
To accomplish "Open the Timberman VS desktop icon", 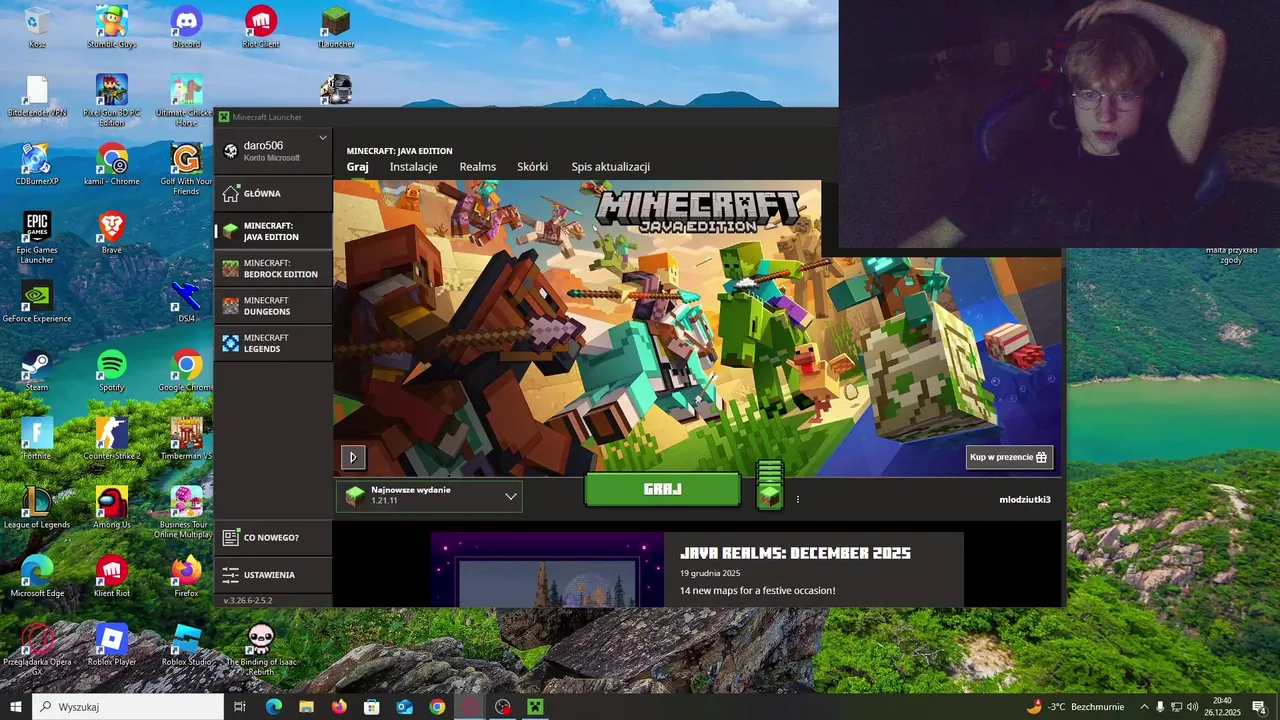I will [187, 438].
